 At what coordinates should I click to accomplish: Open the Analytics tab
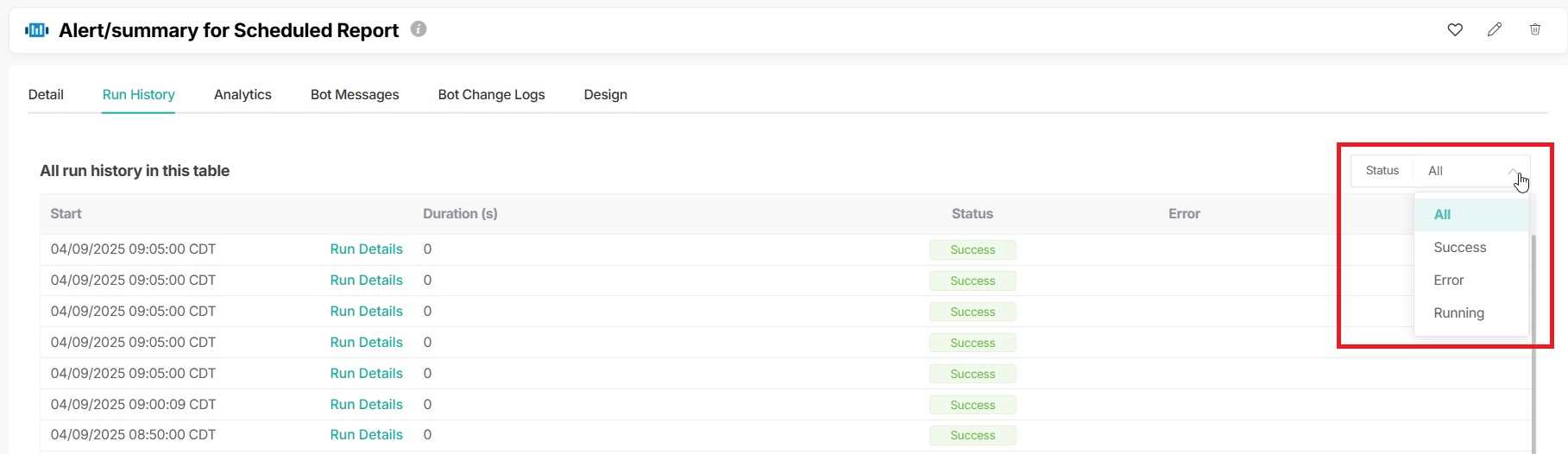[x=242, y=95]
